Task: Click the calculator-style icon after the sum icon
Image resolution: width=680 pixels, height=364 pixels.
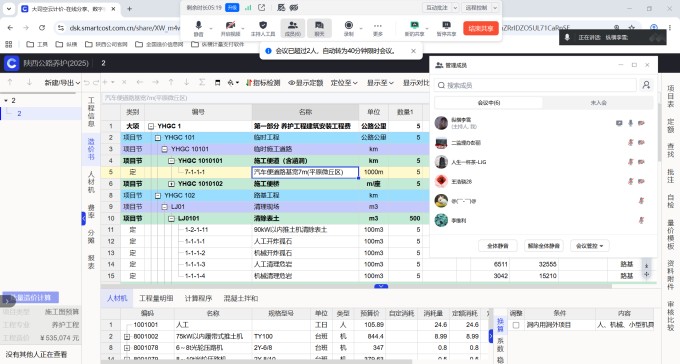Action: (217, 82)
